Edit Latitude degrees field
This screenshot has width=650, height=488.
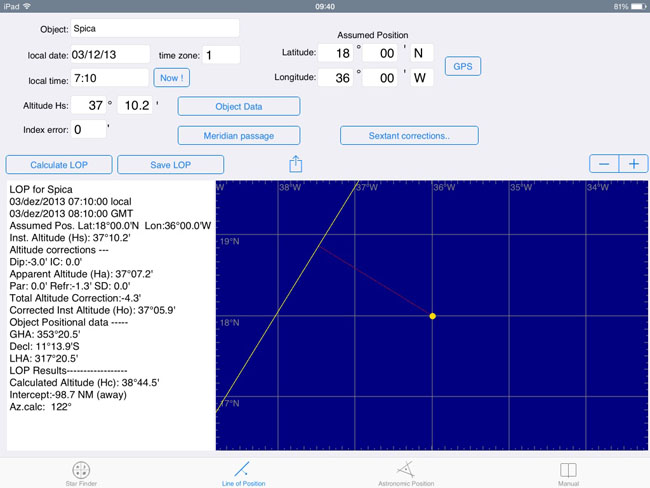tap(336, 53)
